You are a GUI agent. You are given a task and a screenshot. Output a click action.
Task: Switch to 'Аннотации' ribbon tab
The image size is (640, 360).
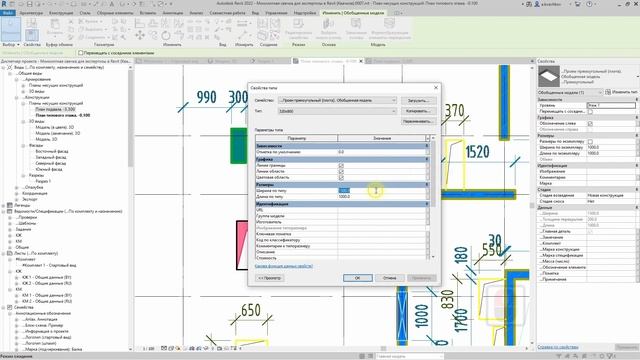pyautogui.click(x=173, y=13)
